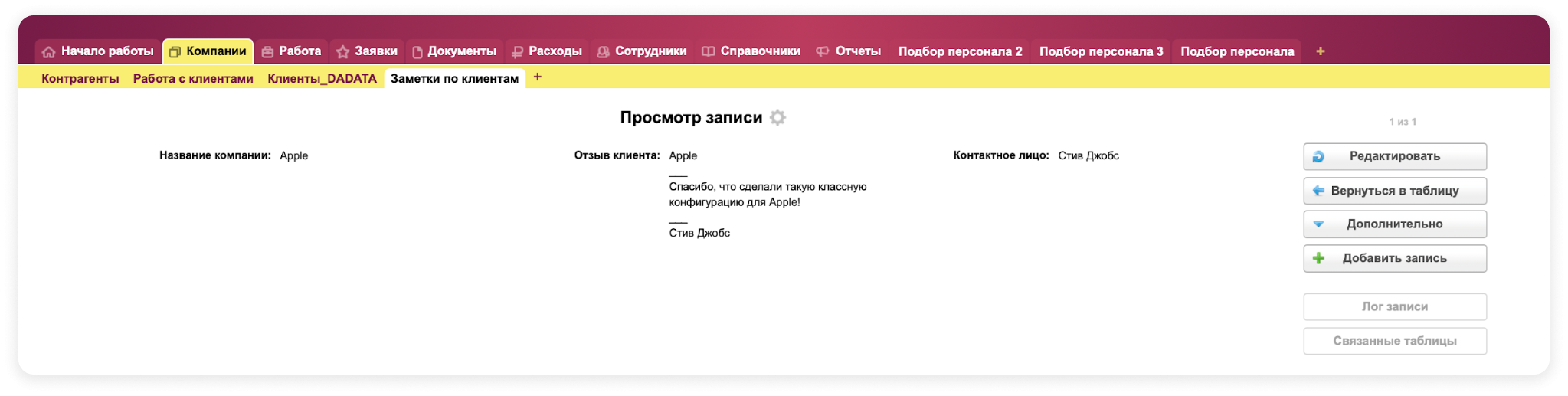Expand the Дополнительно dropdown button
This screenshot has width=1568, height=396.
click(1394, 224)
